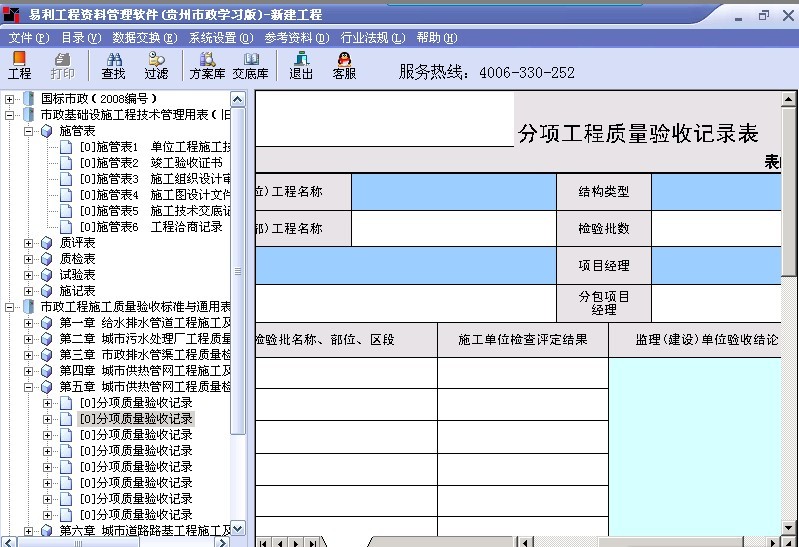This screenshot has height=547, width=799.
Task: Click the 工程 toolbar icon
Action: point(19,66)
